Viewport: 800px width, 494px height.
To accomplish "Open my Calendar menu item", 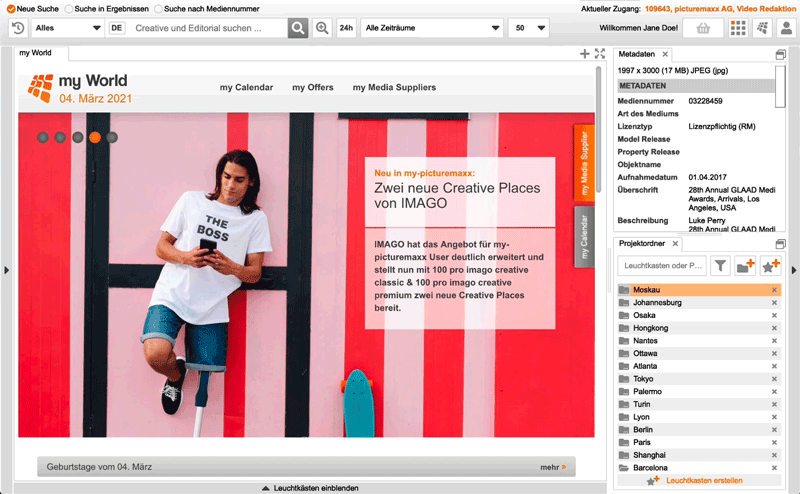I will [x=246, y=88].
